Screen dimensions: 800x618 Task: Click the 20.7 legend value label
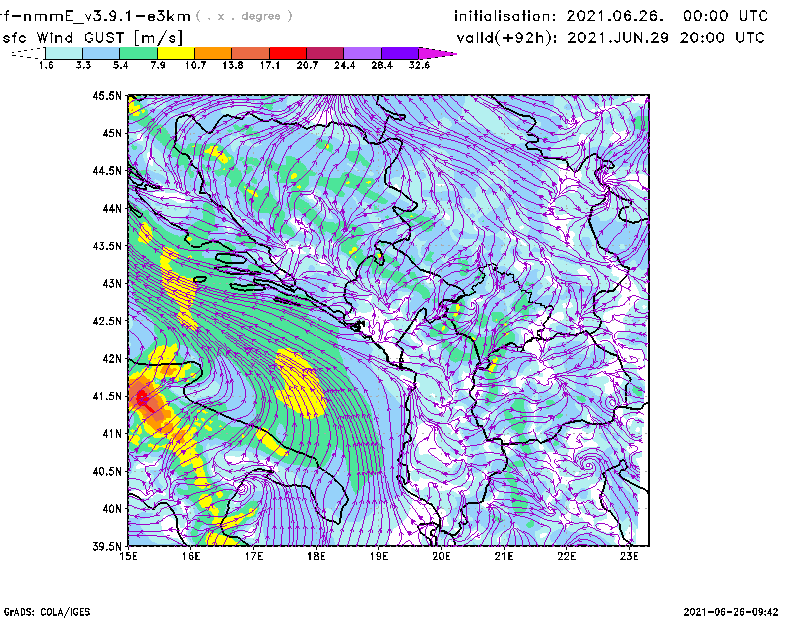click(x=307, y=65)
